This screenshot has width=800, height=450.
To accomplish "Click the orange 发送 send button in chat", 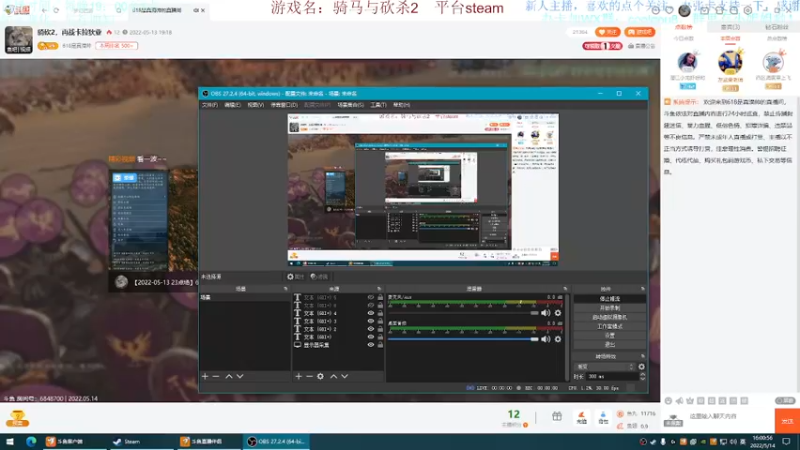I will click(x=787, y=421).
